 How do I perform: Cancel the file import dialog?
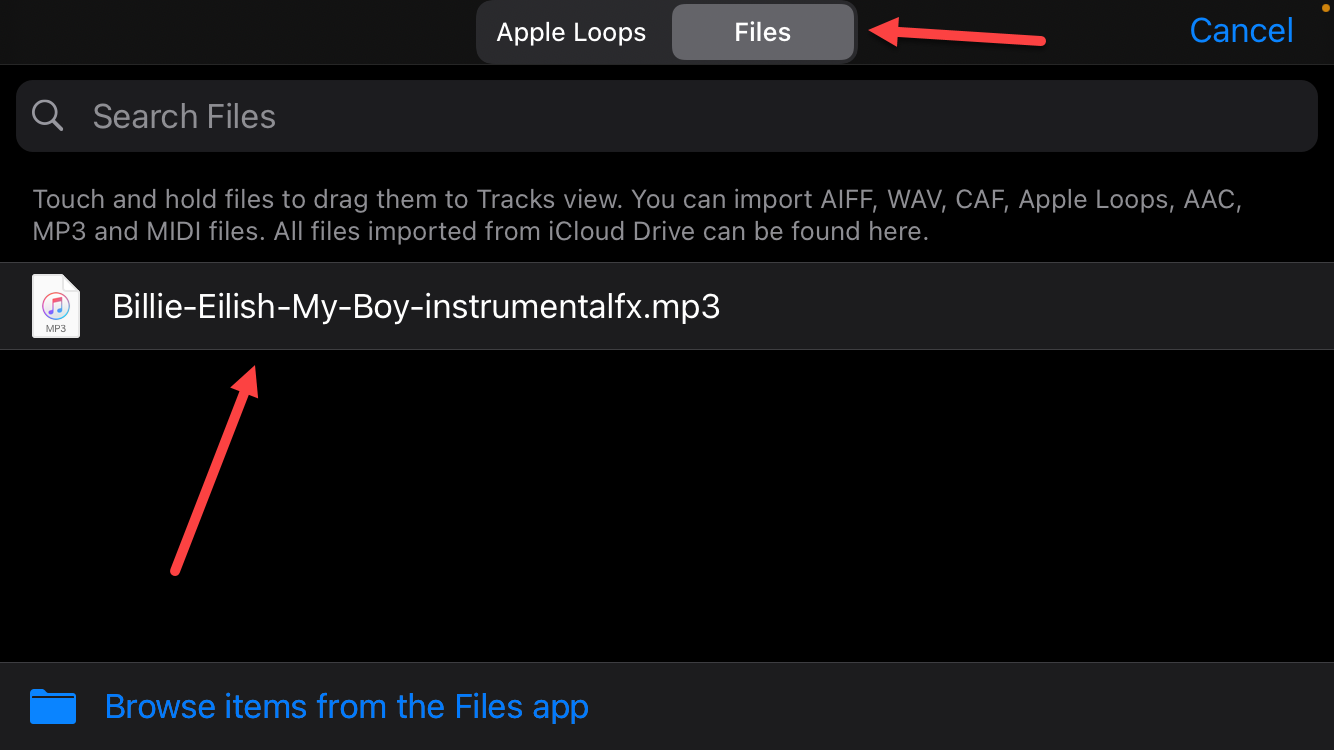(x=1241, y=31)
